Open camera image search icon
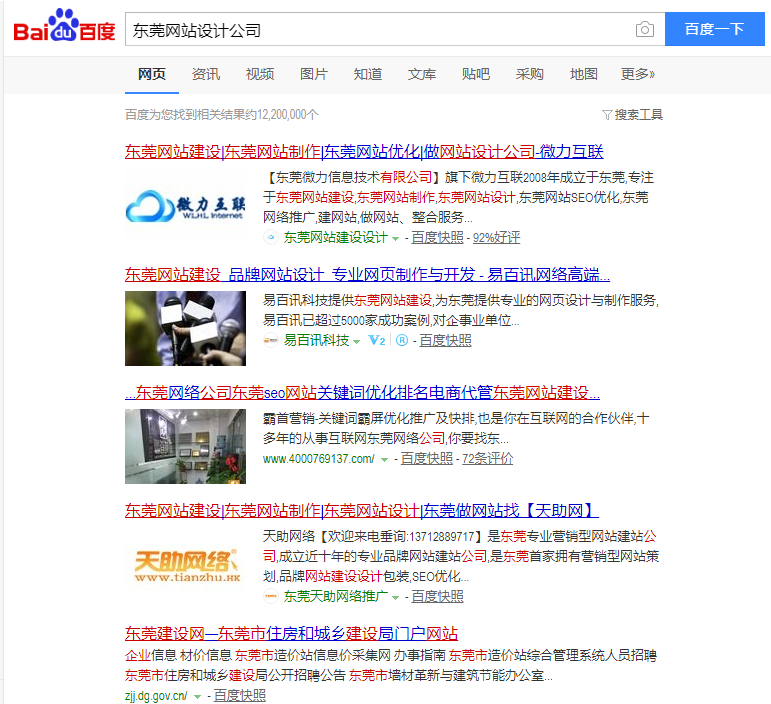 (x=645, y=29)
